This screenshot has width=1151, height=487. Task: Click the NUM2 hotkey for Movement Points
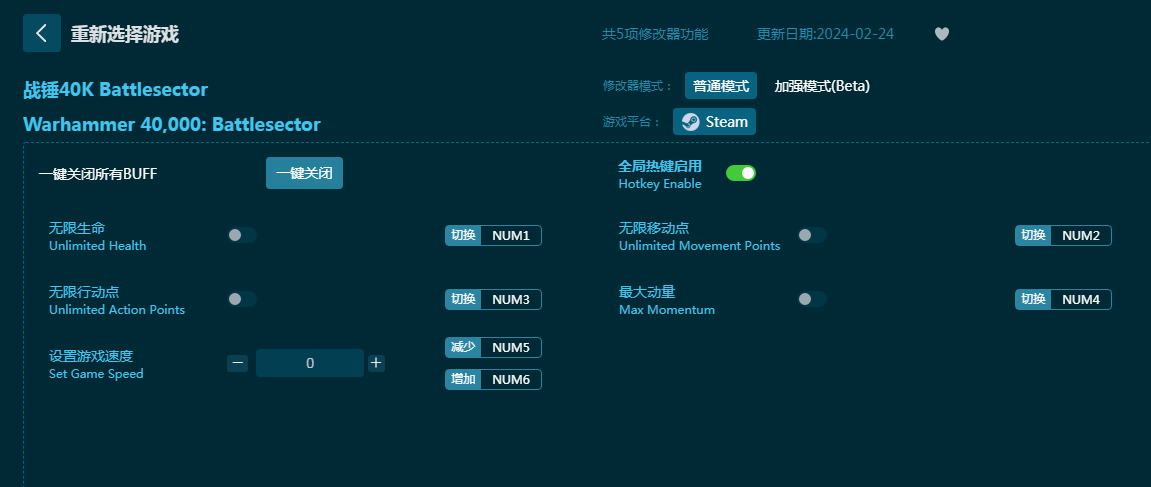[1063, 235]
